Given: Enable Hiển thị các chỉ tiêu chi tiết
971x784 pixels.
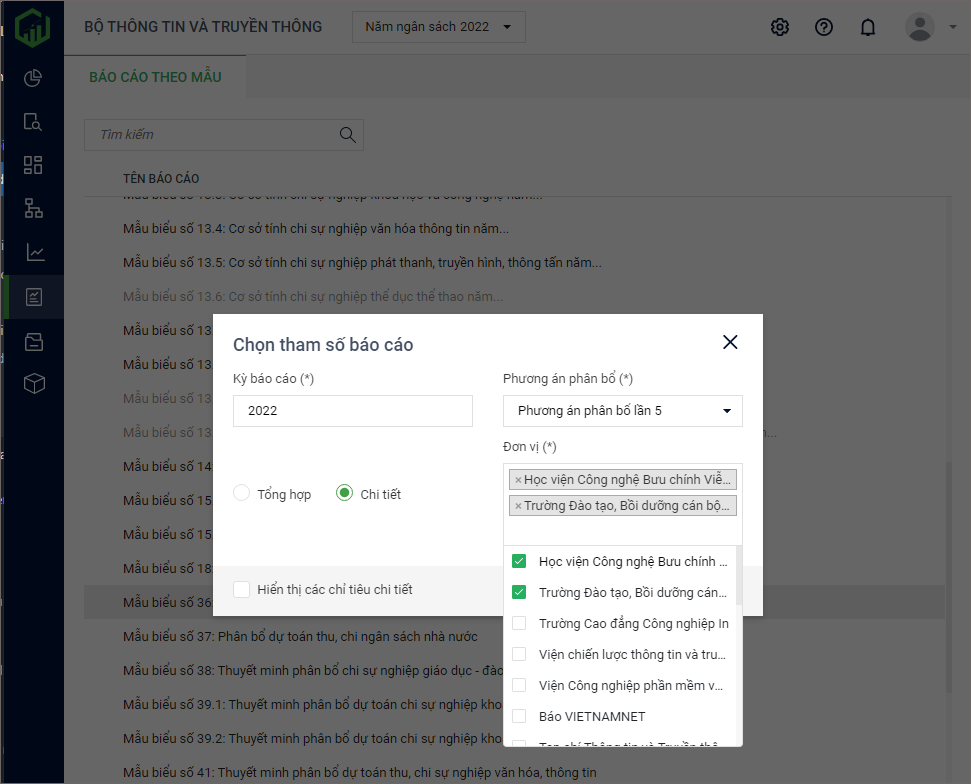Looking at the screenshot, I should click(x=242, y=589).
